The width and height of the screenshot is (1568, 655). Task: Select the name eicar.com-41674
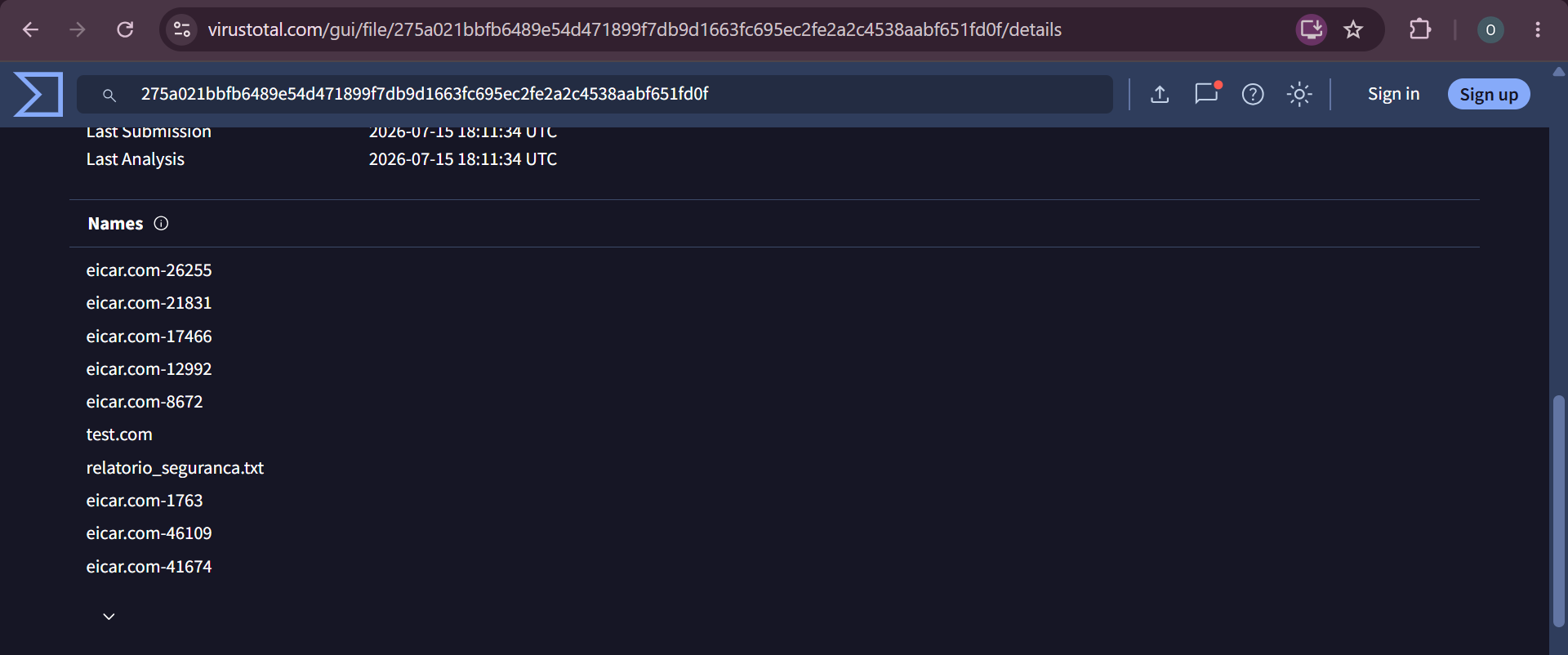pyautogui.click(x=149, y=567)
